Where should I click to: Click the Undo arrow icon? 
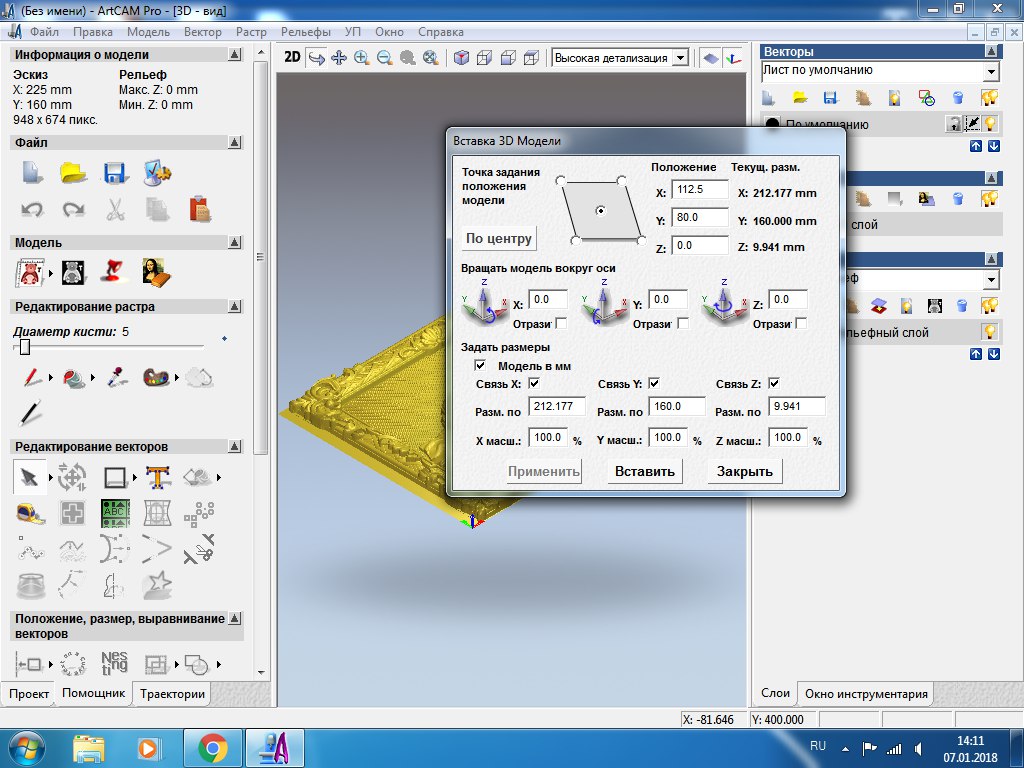pos(32,210)
